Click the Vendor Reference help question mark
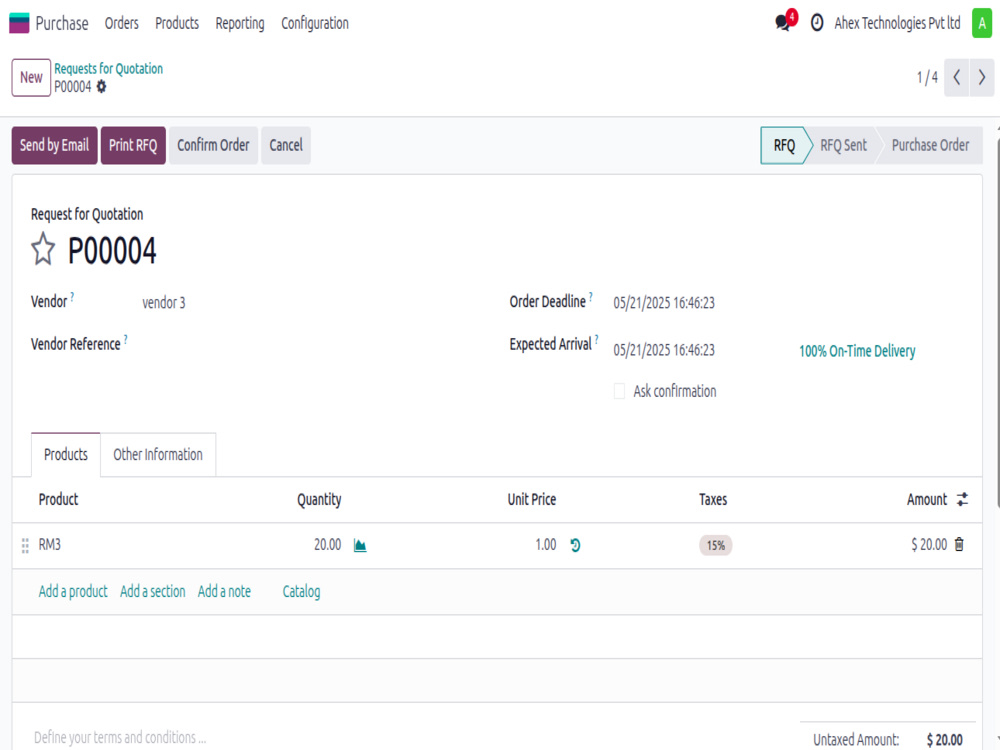 126,339
